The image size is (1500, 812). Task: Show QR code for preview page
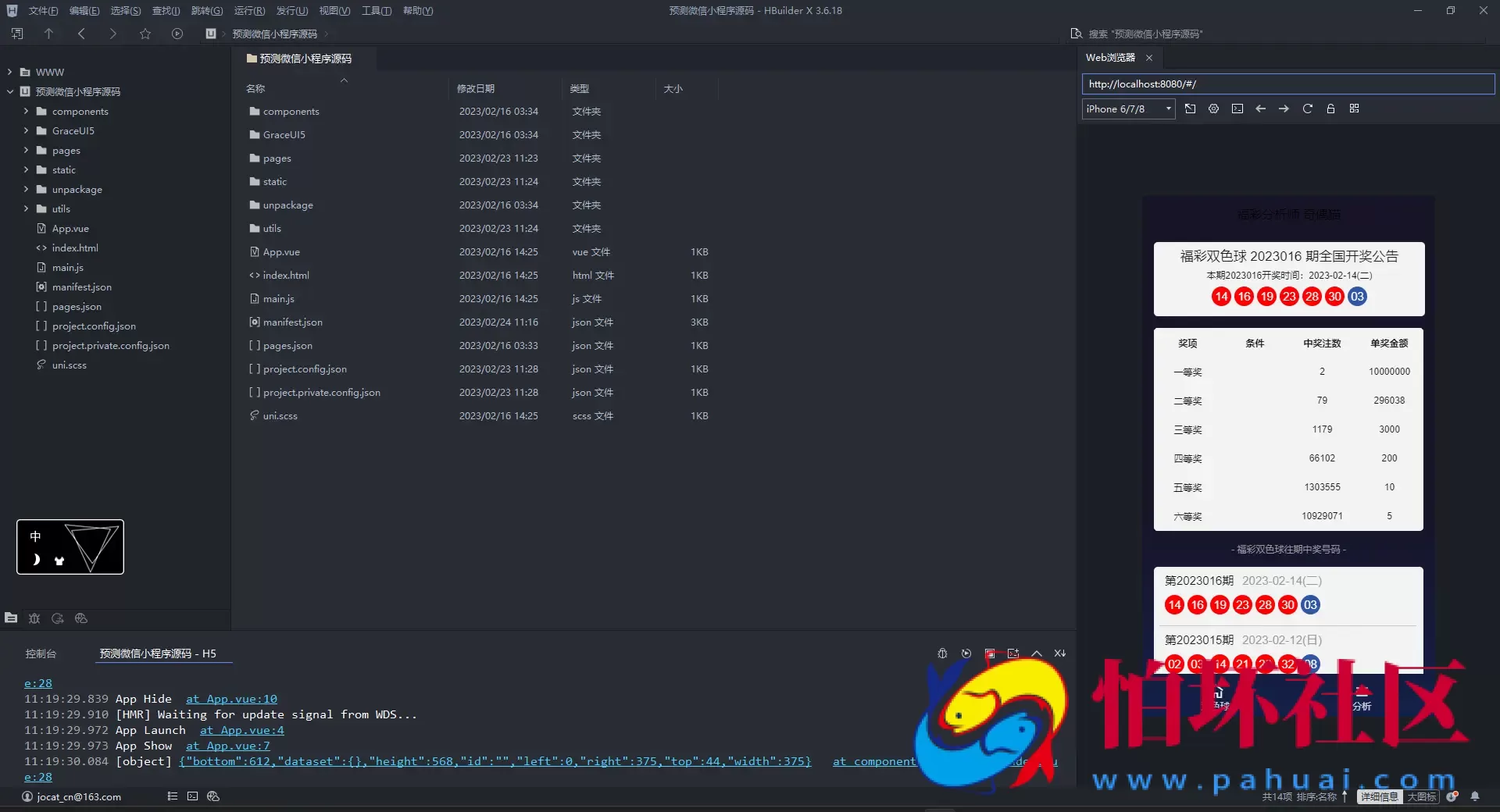1354,109
